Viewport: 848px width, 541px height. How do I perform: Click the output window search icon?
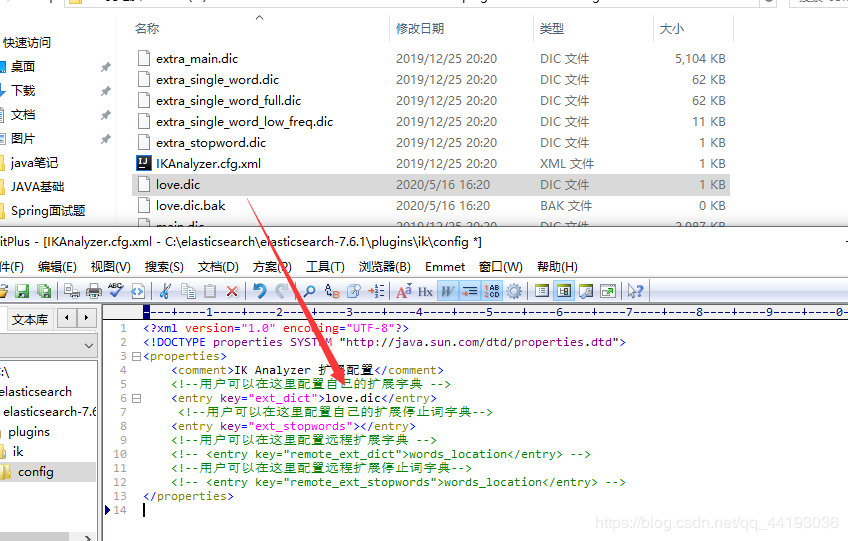coord(586,291)
